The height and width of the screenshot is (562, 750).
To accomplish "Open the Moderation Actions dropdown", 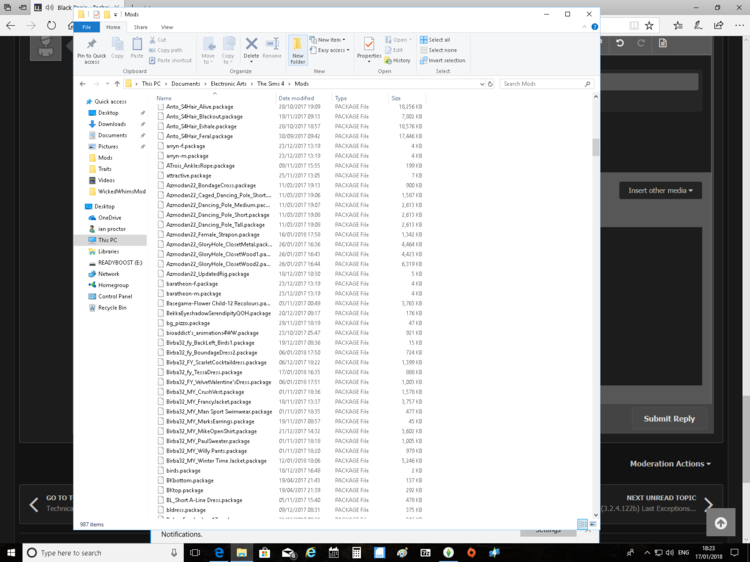I will click(x=670, y=463).
